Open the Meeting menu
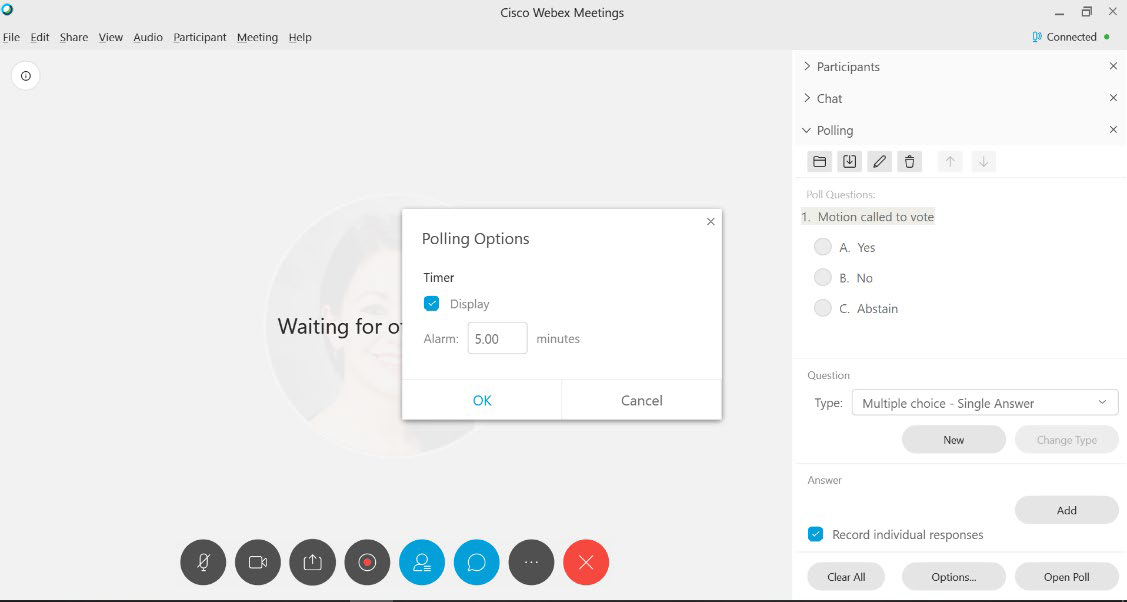 click(x=257, y=37)
